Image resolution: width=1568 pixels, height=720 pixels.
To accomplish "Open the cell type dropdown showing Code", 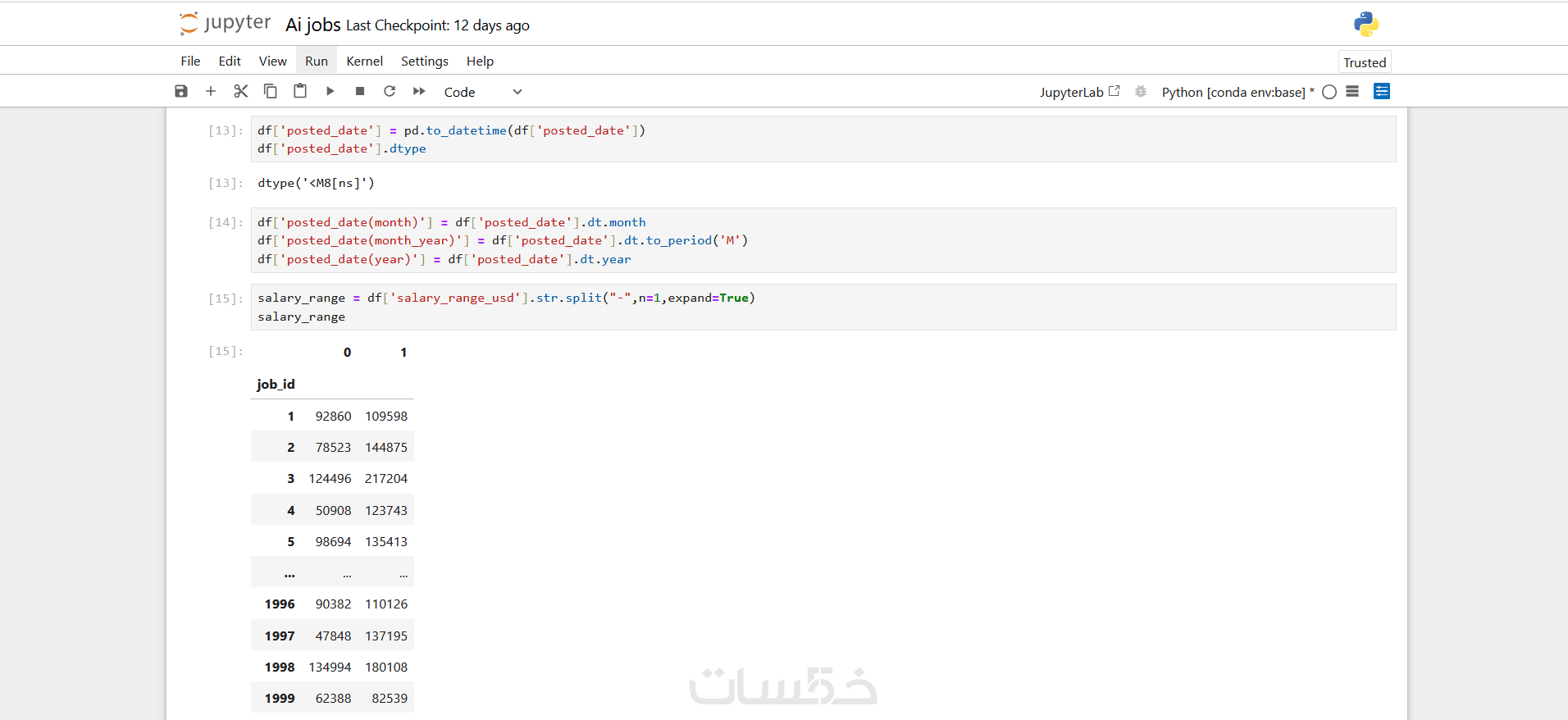I will click(x=482, y=92).
